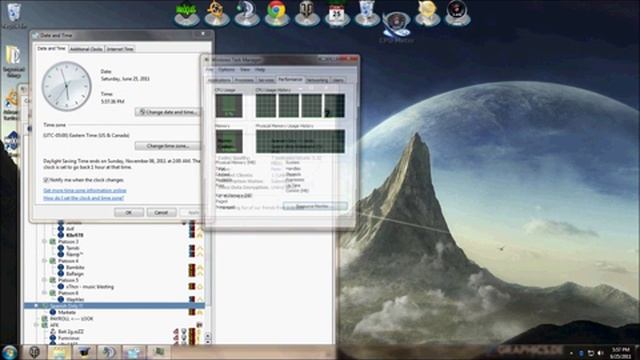Select the highlighted blue channel row
640x360 pixels.
point(114,306)
